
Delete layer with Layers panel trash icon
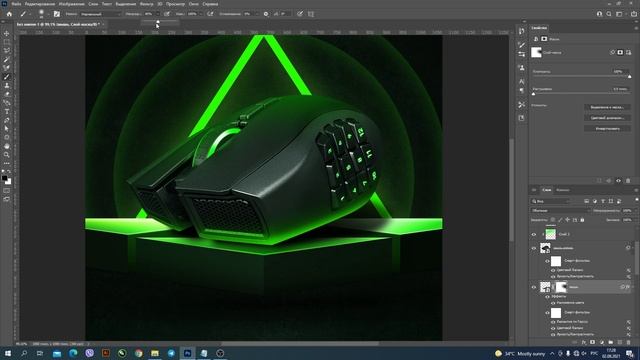629,342
